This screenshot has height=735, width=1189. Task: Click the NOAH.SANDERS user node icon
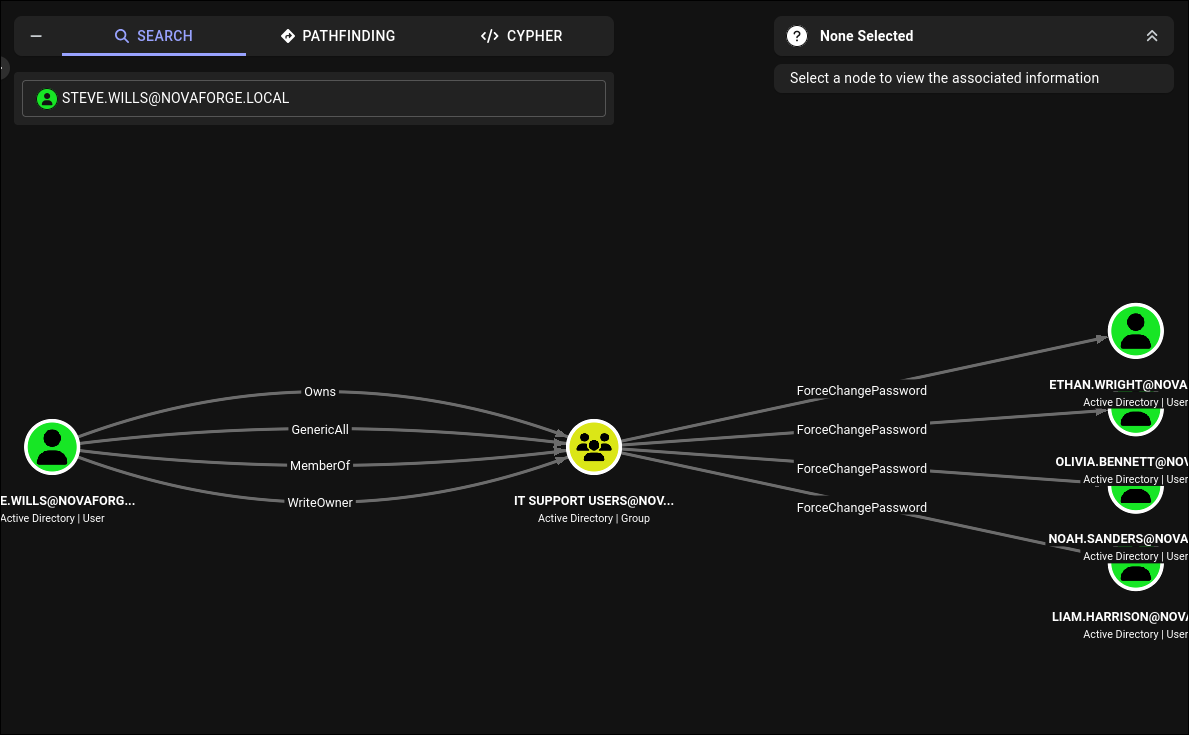point(1135,499)
